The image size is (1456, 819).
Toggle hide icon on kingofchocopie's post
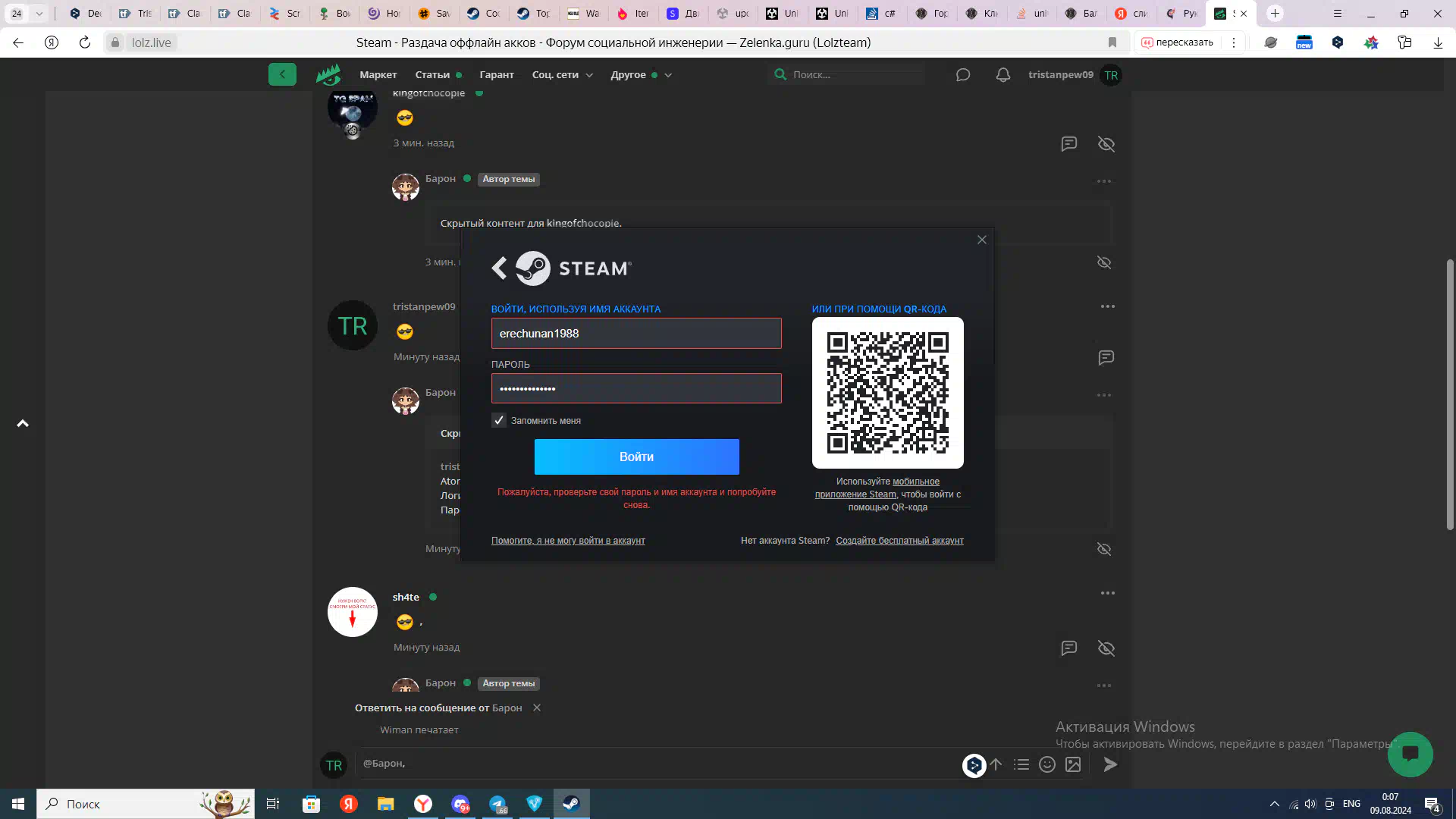[1106, 144]
